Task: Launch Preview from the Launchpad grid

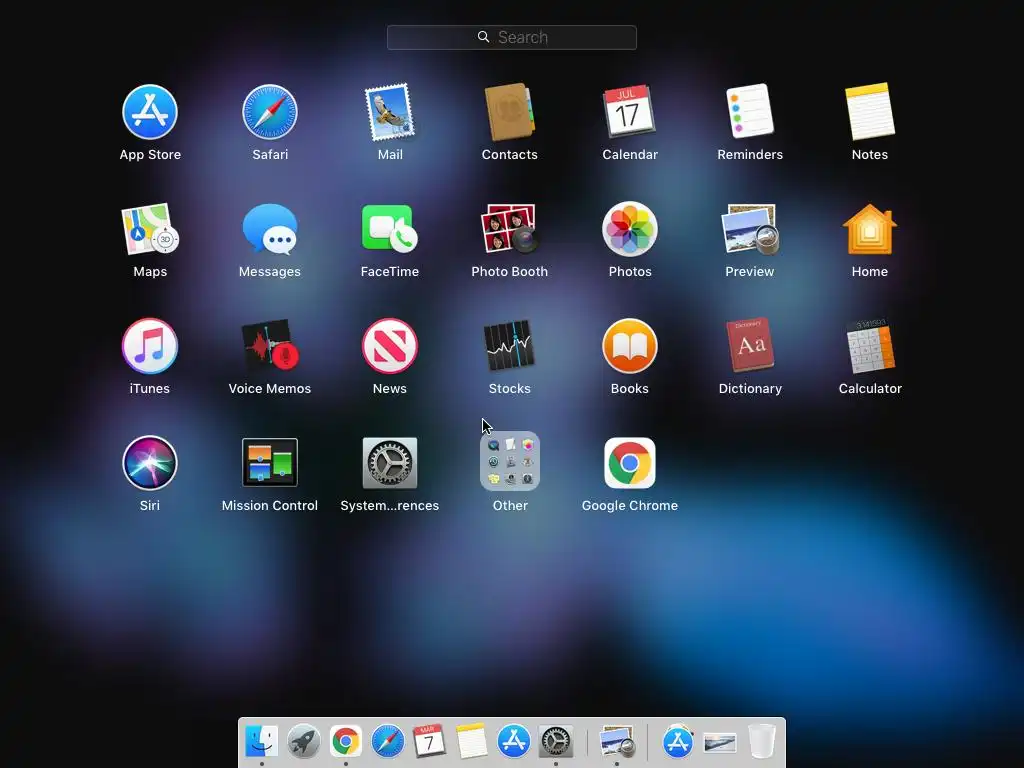Action: point(750,229)
